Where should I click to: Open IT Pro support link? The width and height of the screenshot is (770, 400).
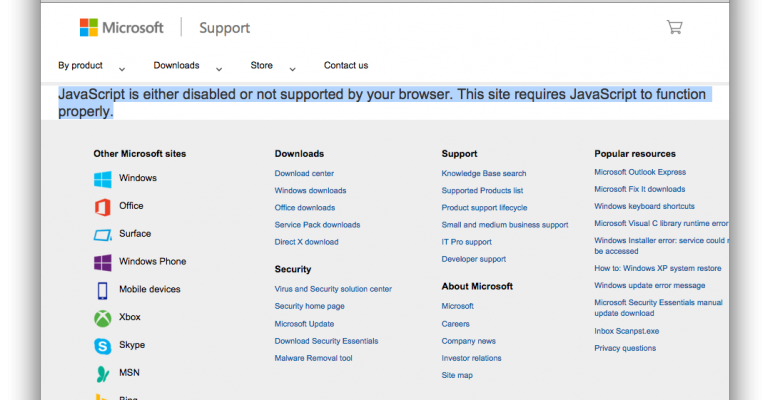(467, 242)
